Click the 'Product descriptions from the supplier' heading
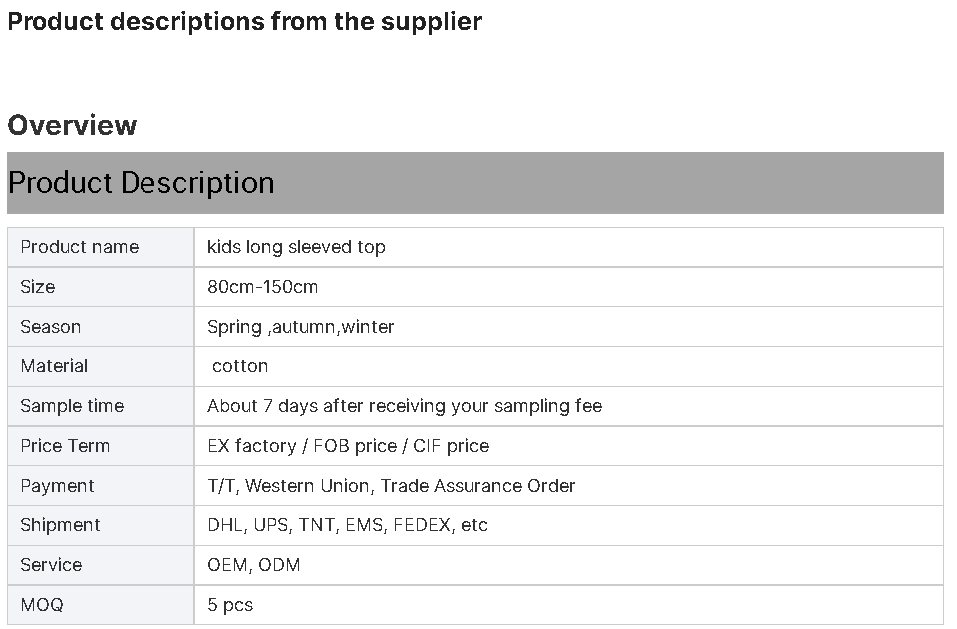Image resolution: width=957 pixels, height=629 pixels. coord(244,21)
